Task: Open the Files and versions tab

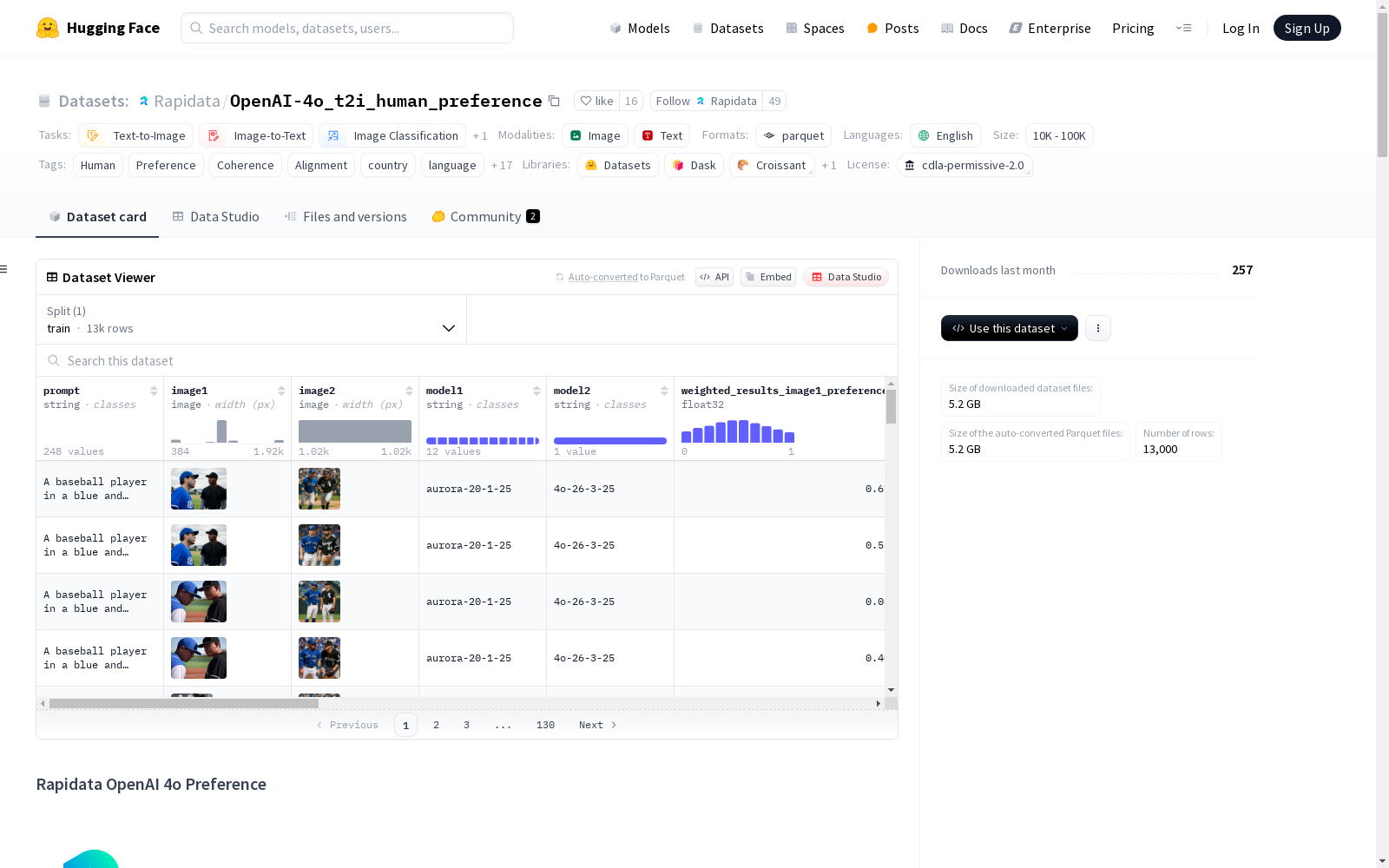Action: pos(346,216)
